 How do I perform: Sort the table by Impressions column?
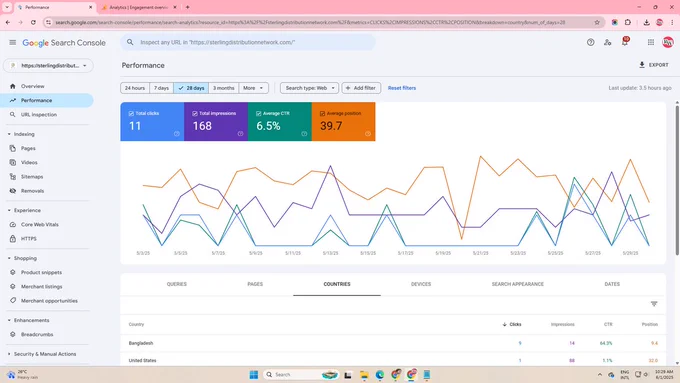(x=562, y=324)
